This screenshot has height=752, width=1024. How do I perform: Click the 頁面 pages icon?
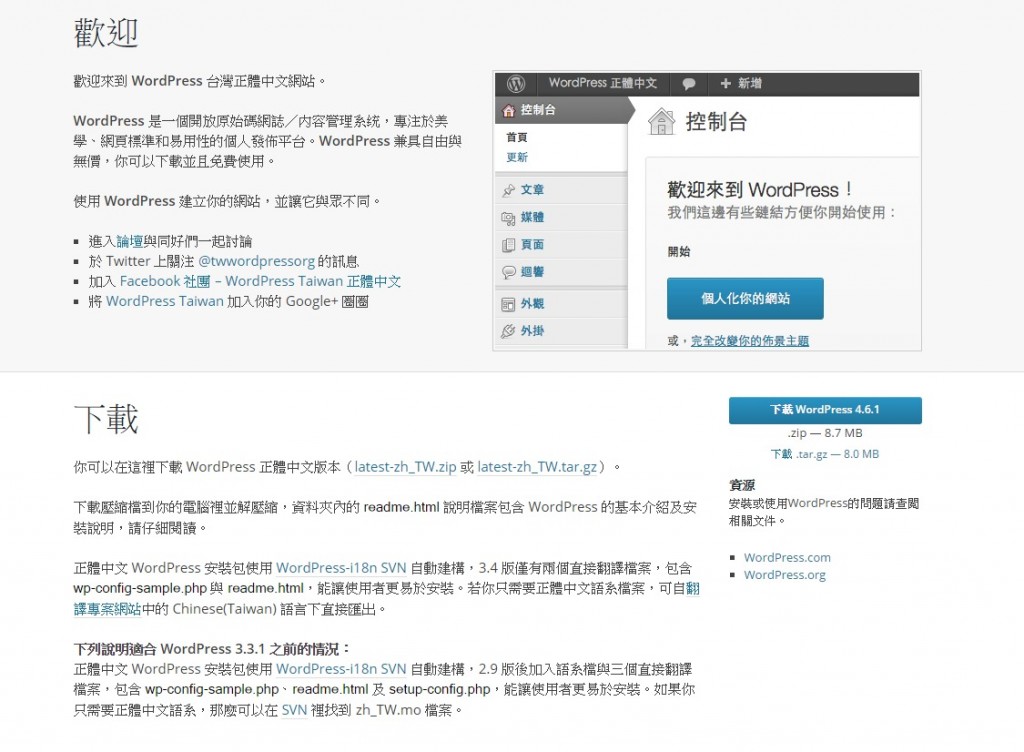click(509, 245)
